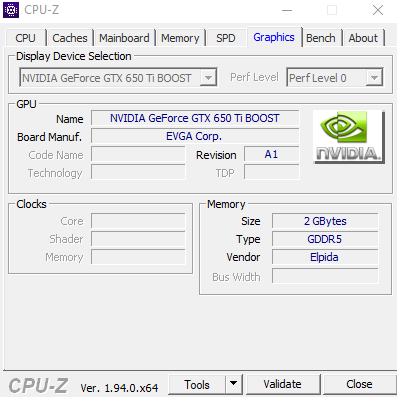Switch to the Bench tab

[321, 38]
